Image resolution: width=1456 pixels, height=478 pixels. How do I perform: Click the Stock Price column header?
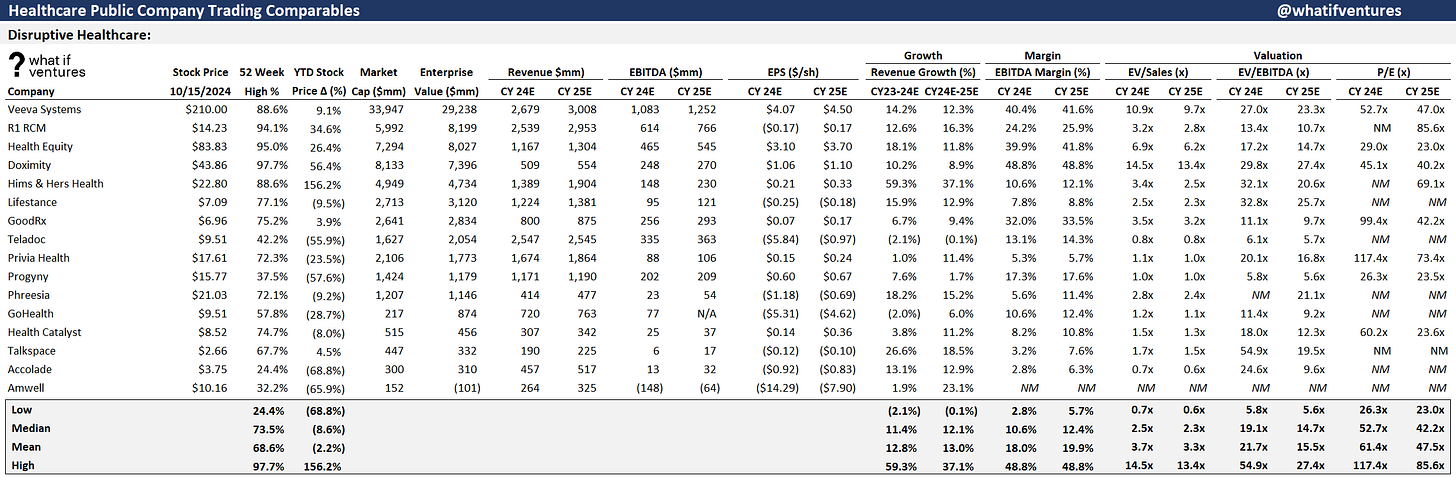pyautogui.click(x=199, y=72)
